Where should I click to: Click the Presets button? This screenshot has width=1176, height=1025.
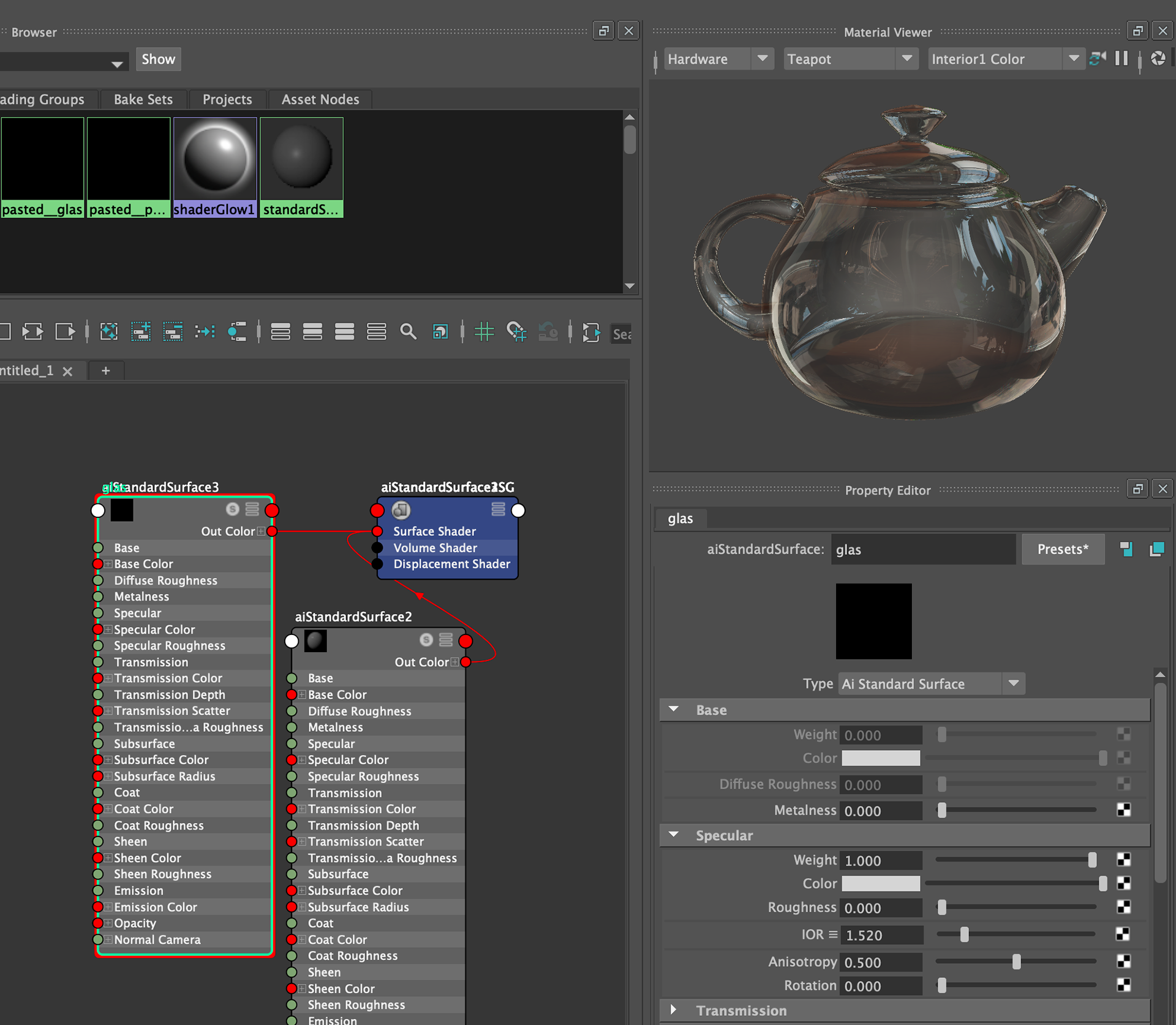(1063, 549)
